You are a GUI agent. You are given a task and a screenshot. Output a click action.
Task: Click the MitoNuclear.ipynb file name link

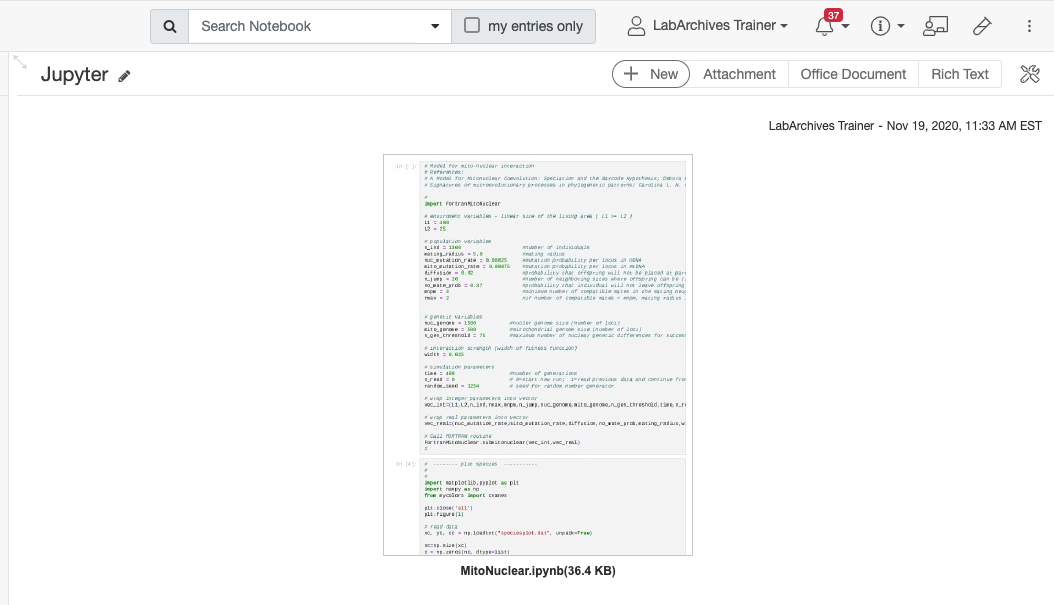[538, 571]
